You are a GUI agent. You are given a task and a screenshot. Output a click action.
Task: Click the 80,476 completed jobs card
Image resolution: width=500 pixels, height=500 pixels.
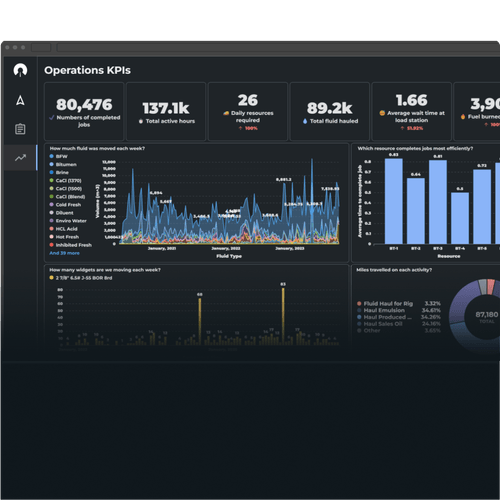click(x=84, y=112)
